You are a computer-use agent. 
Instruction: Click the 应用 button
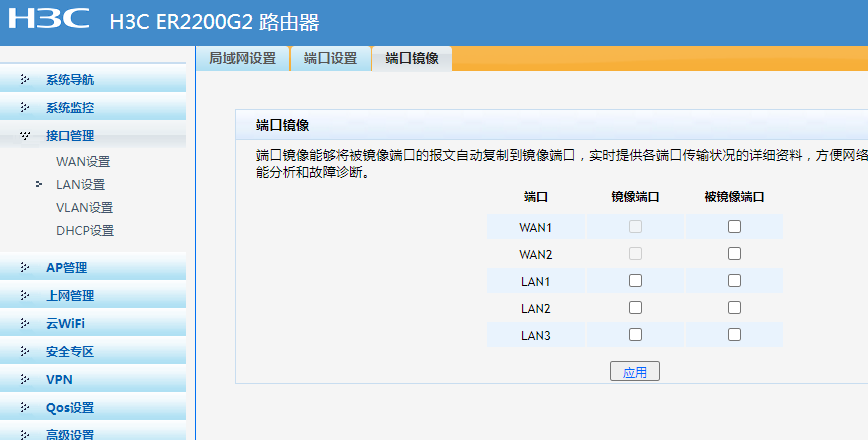(635, 372)
